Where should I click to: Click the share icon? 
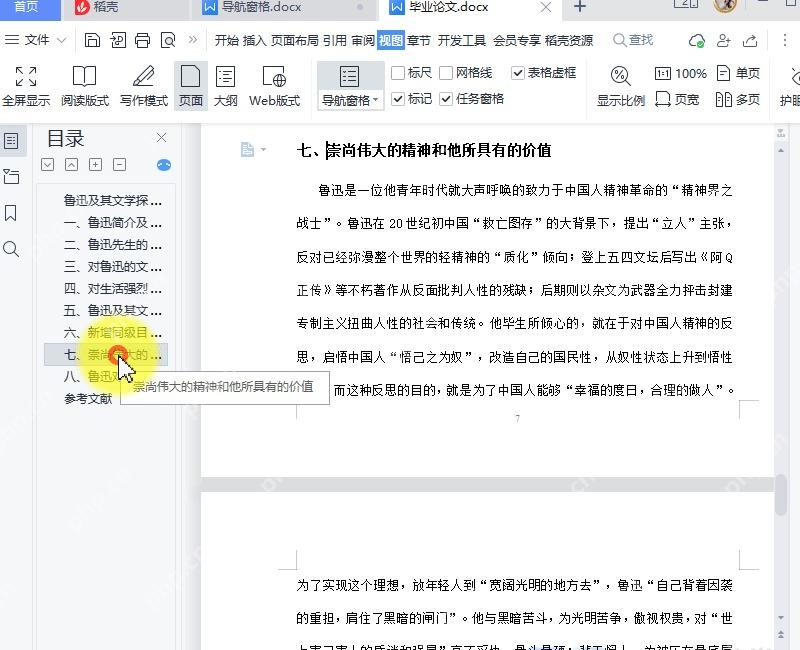[749, 40]
